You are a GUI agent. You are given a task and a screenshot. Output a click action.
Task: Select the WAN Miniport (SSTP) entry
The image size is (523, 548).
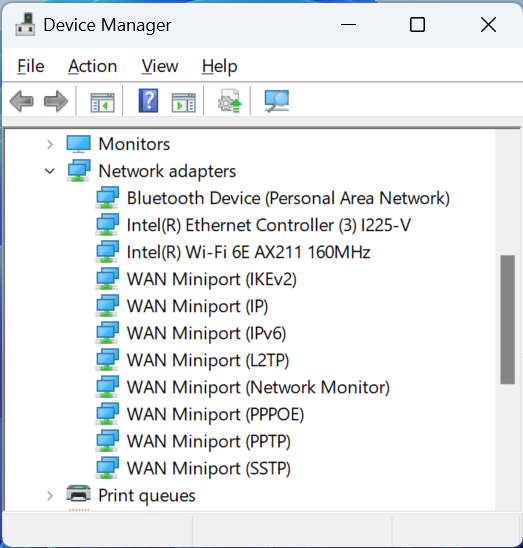(x=209, y=469)
